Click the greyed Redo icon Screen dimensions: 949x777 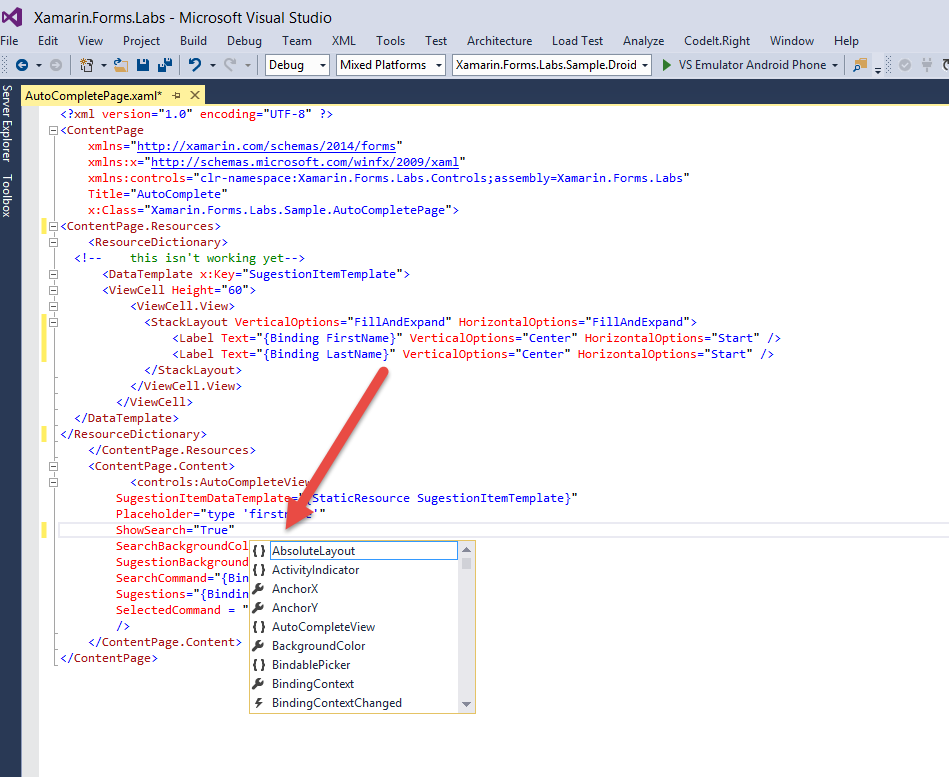click(x=230, y=65)
